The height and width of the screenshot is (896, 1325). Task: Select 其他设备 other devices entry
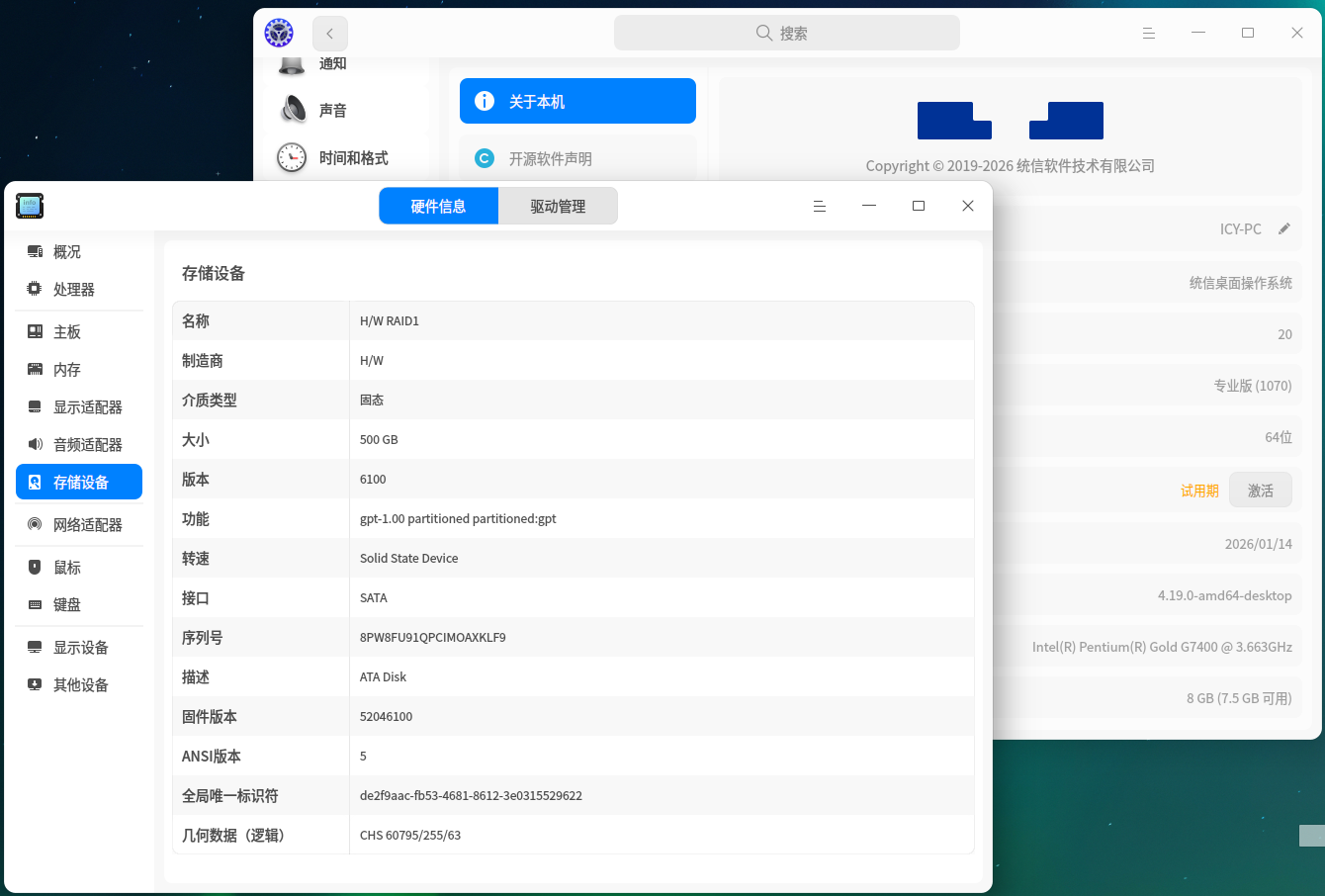[x=79, y=685]
